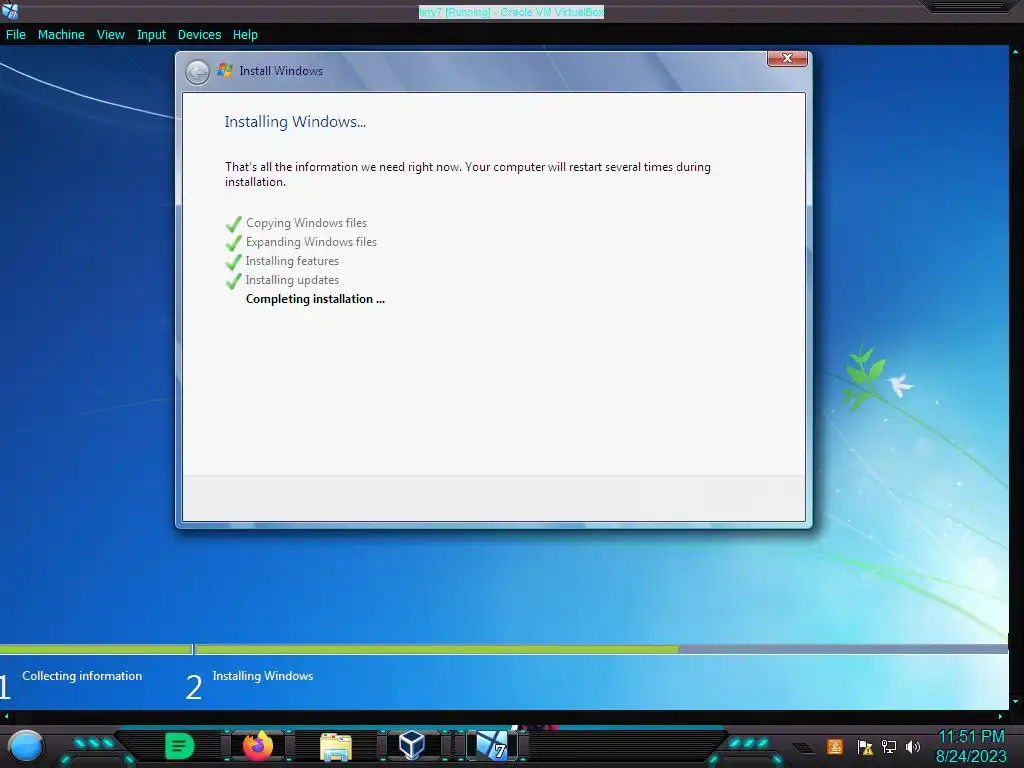Click the volume speaker tray icon
The image size is (1024, 768).
(x=912, y=746)
